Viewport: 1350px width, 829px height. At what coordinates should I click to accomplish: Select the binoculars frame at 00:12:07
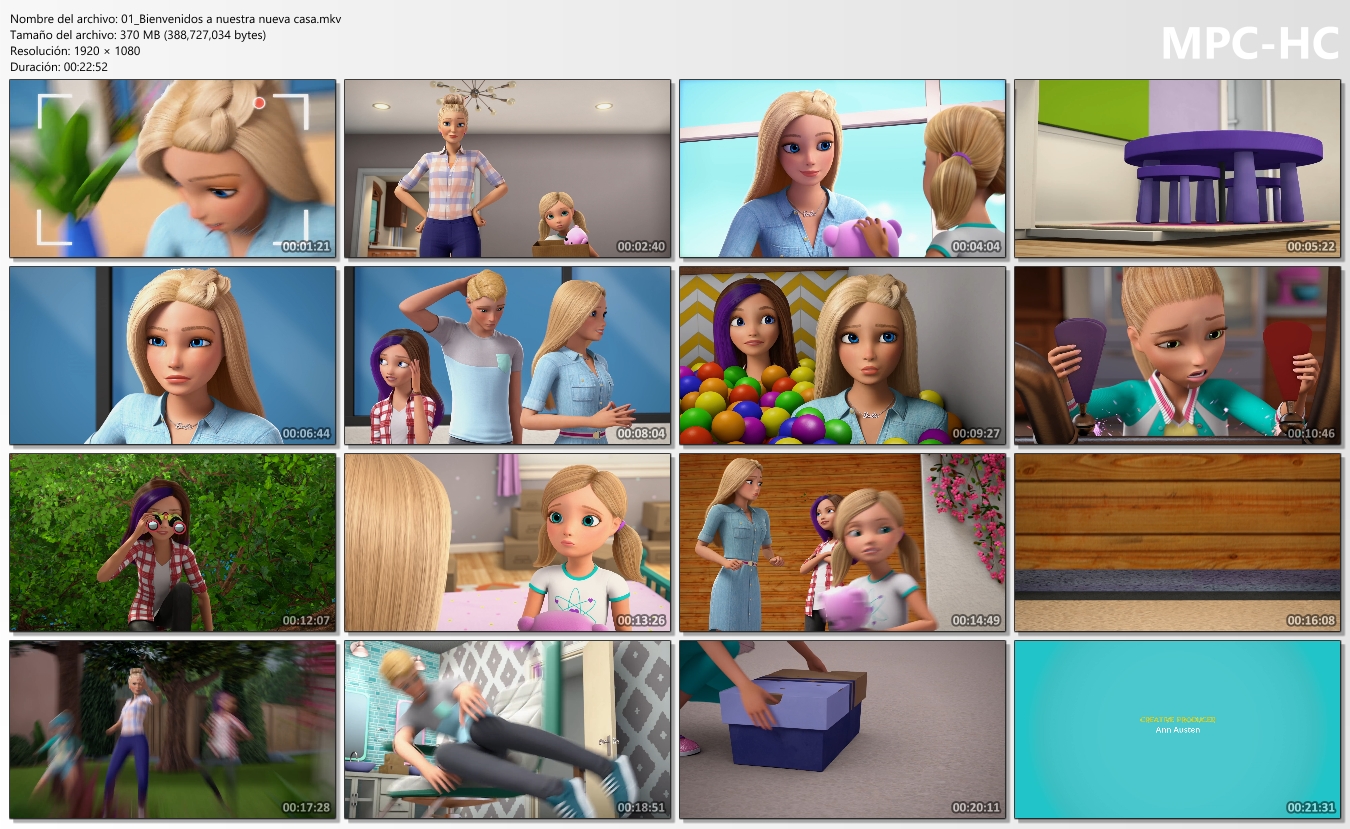173,542
